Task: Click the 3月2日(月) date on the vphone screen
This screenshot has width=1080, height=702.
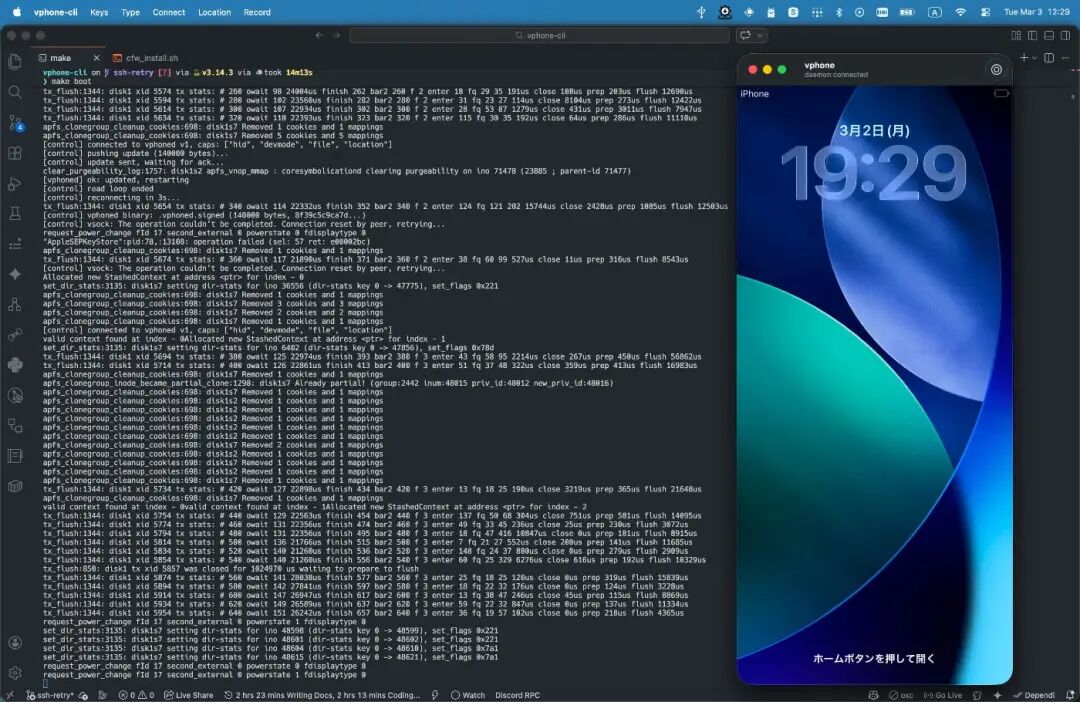Action: 874,130
